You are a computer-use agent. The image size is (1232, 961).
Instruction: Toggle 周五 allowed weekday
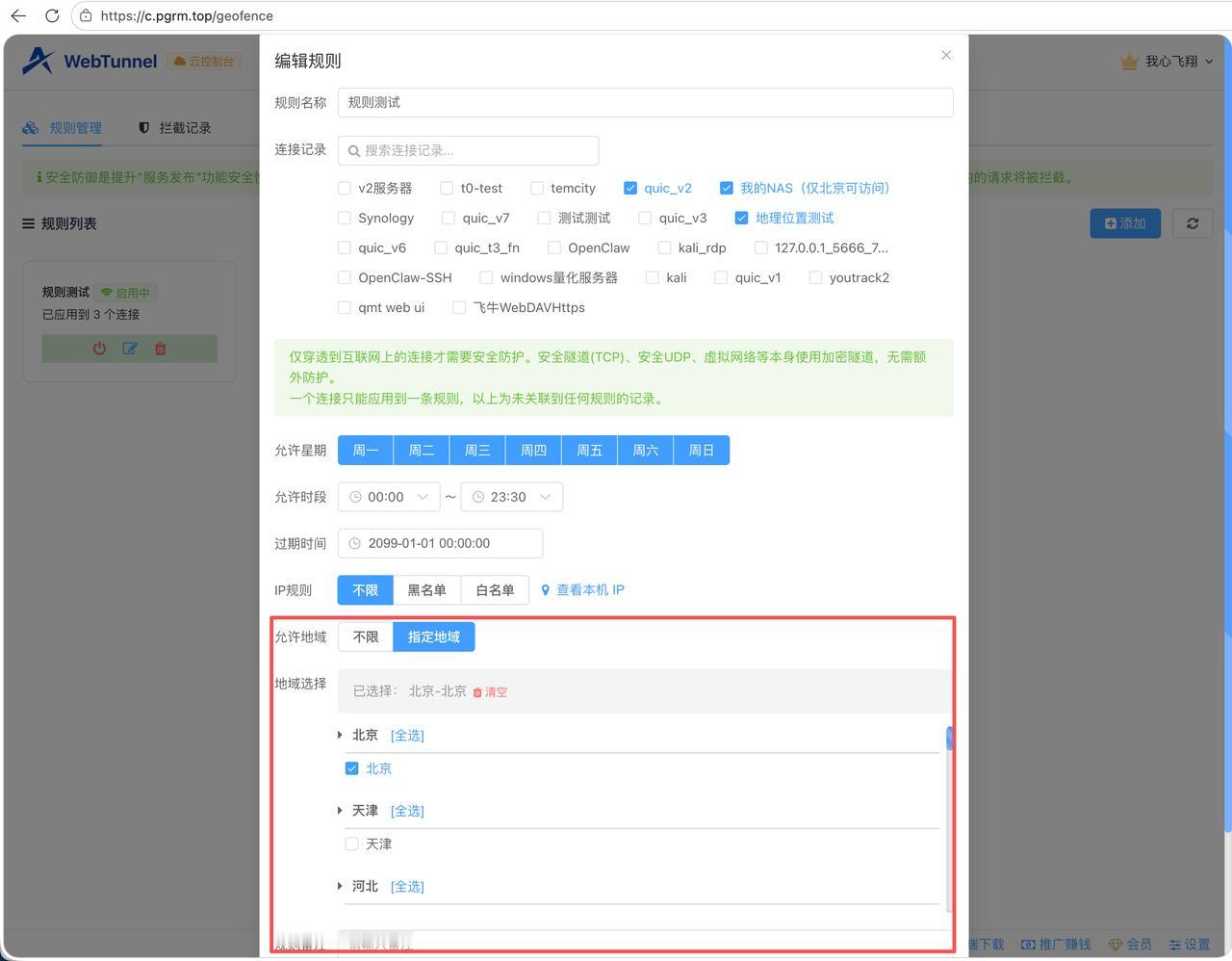589,450
